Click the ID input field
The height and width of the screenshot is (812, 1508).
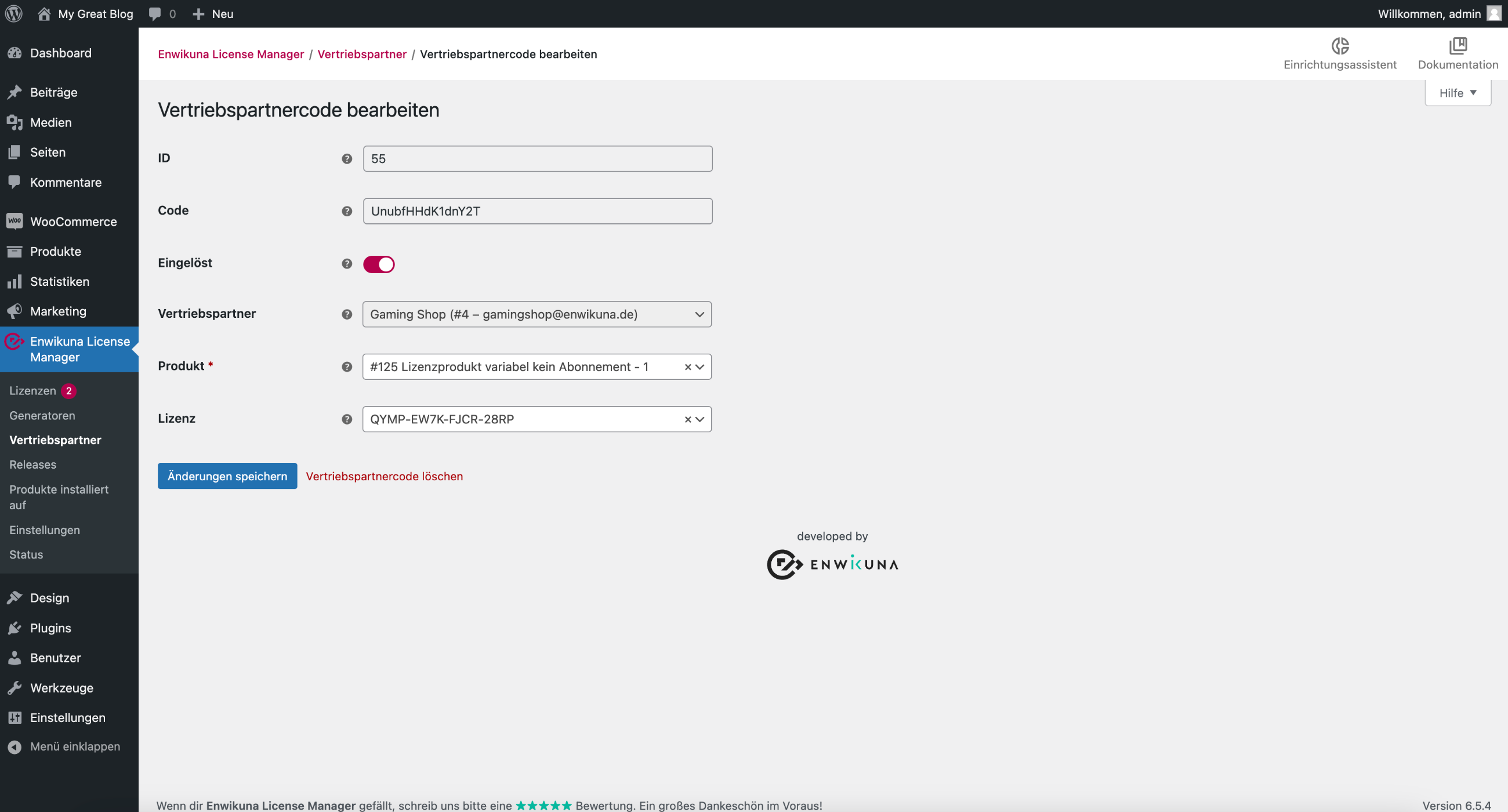[x=538, y=159]
